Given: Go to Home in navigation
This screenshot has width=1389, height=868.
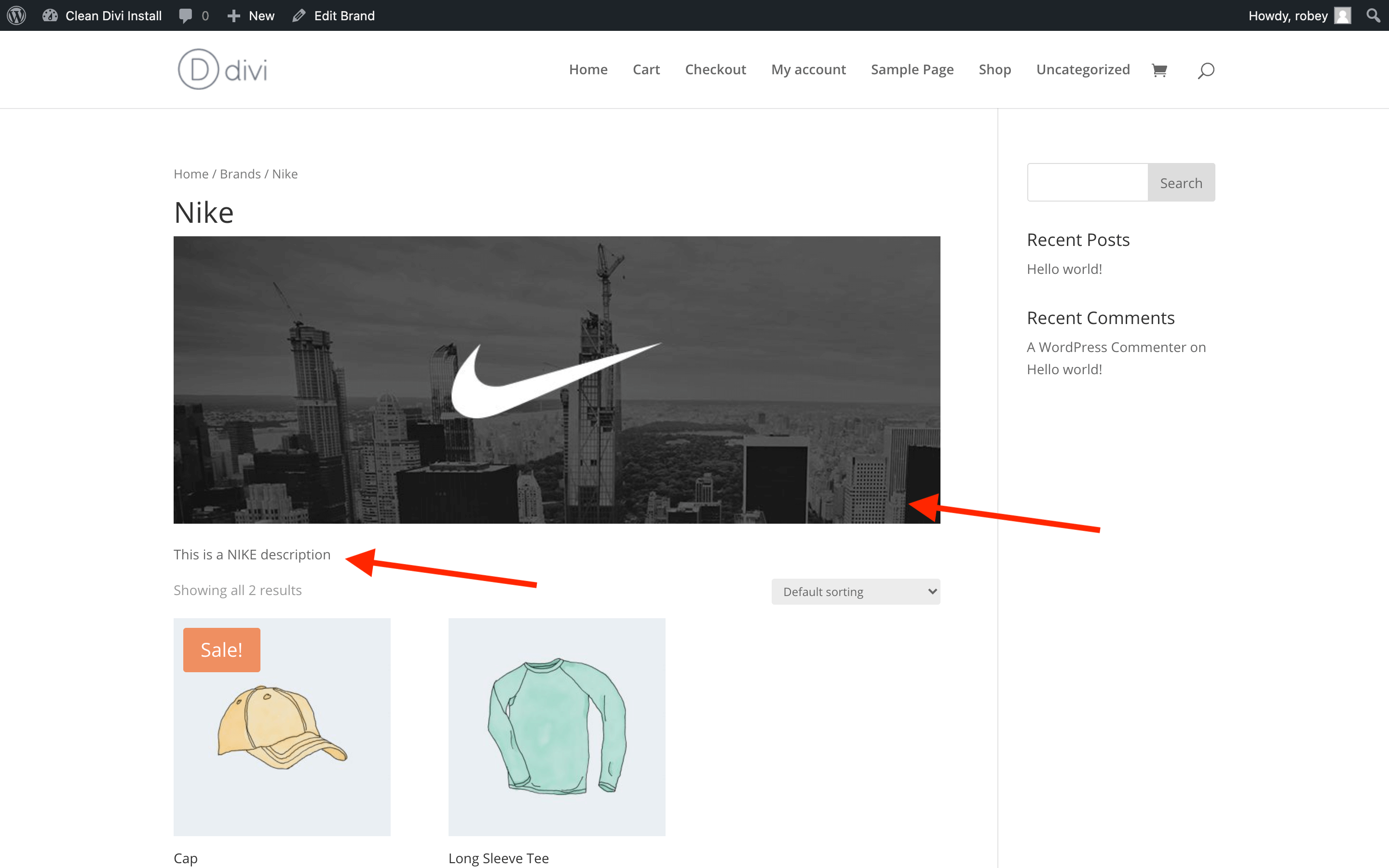Looking at the screenshot, I should [x=588, y=69].
